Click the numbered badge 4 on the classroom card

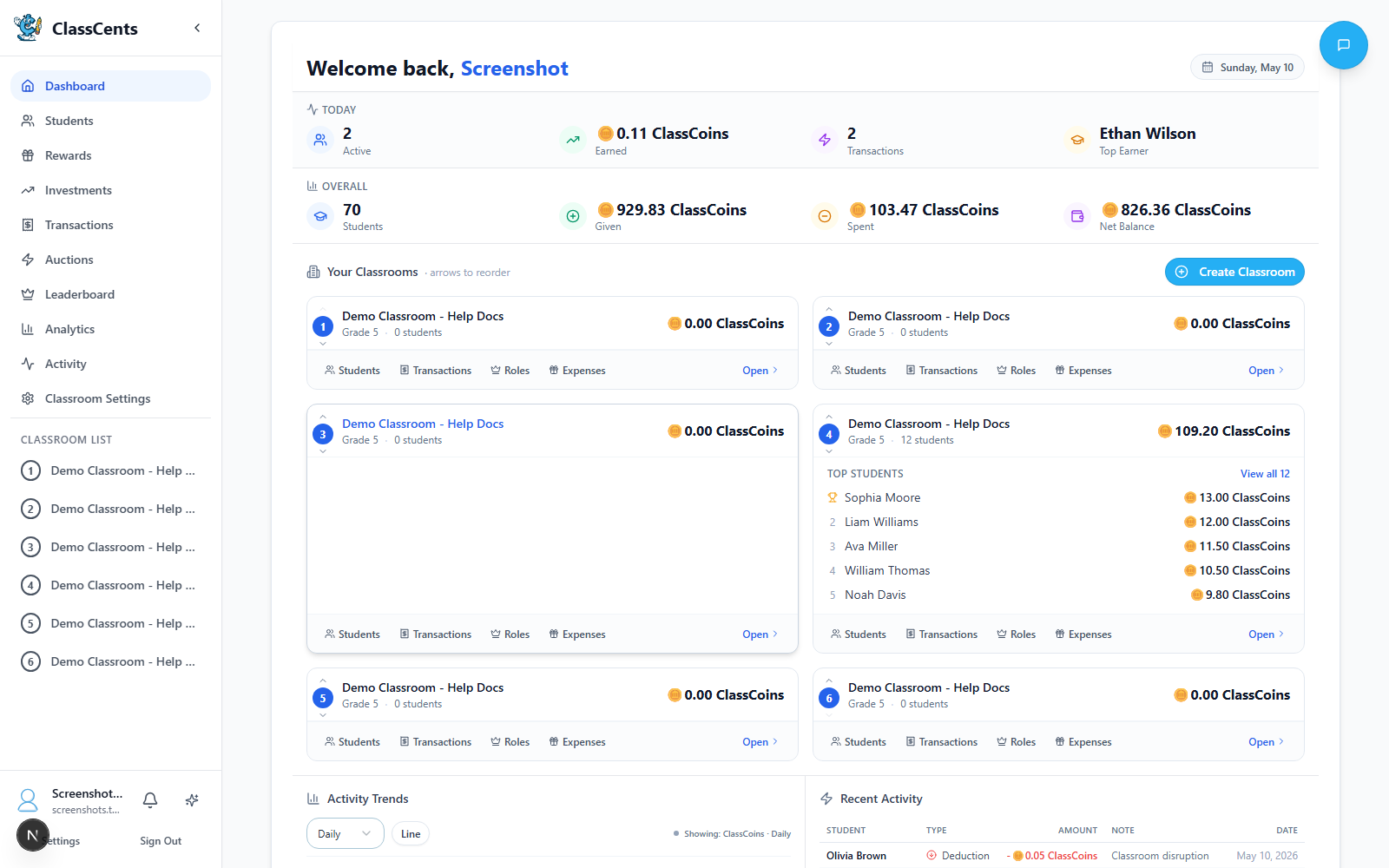pos(829,434)
